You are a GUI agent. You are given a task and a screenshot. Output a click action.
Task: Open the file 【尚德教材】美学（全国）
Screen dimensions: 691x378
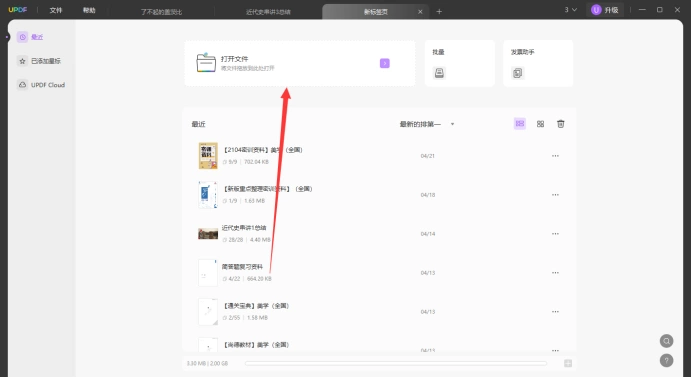(256, 345)
